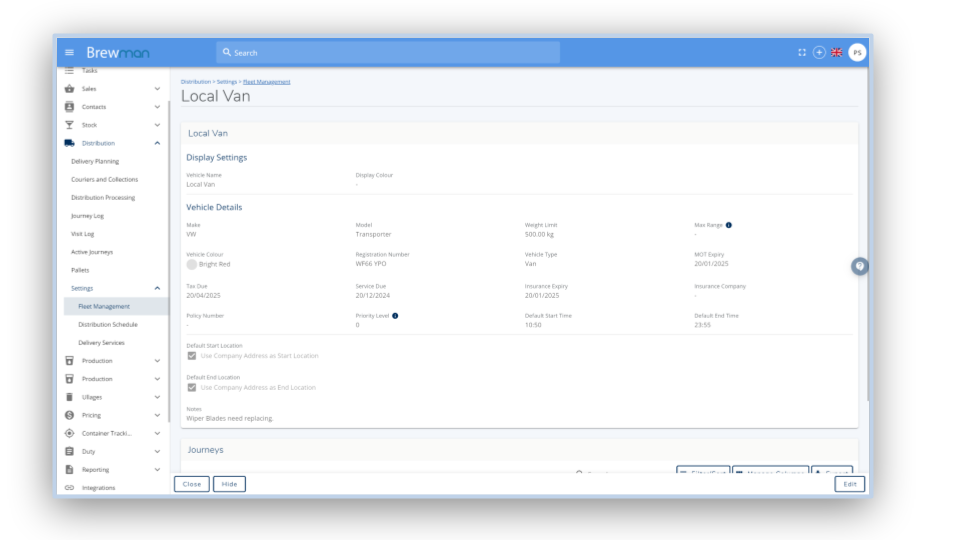Click the Brewman logo
960x540 pixels.
pyautogui.click(x=118, y=53)
